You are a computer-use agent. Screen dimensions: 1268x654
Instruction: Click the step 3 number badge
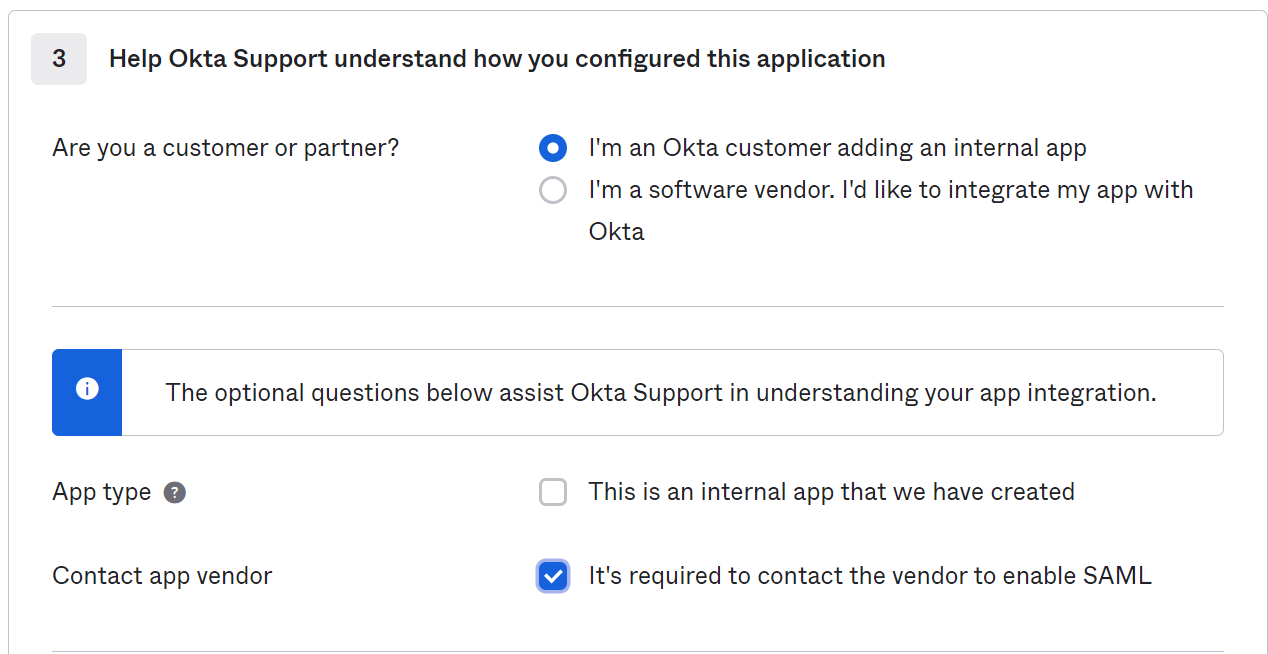[x=58, y=58]
